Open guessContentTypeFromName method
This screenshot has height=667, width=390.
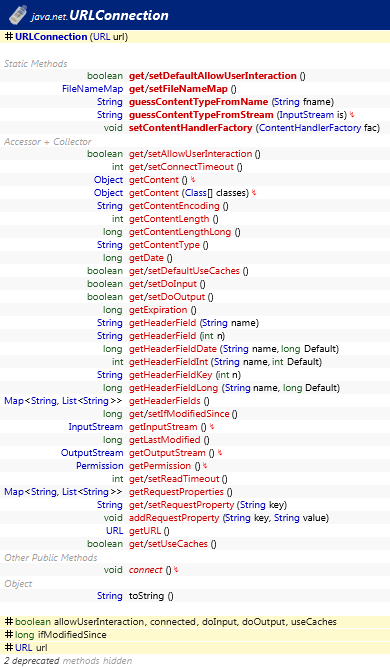click(x=199, y=102)
